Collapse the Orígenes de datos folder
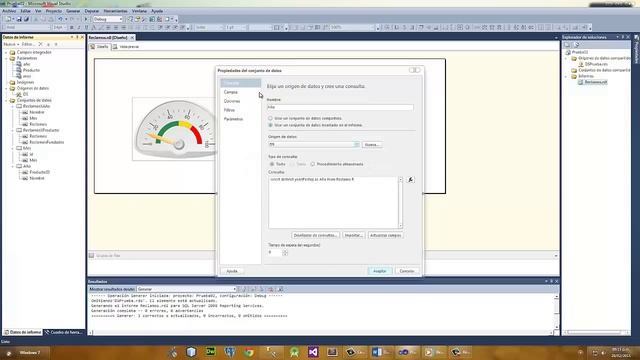 7,88
